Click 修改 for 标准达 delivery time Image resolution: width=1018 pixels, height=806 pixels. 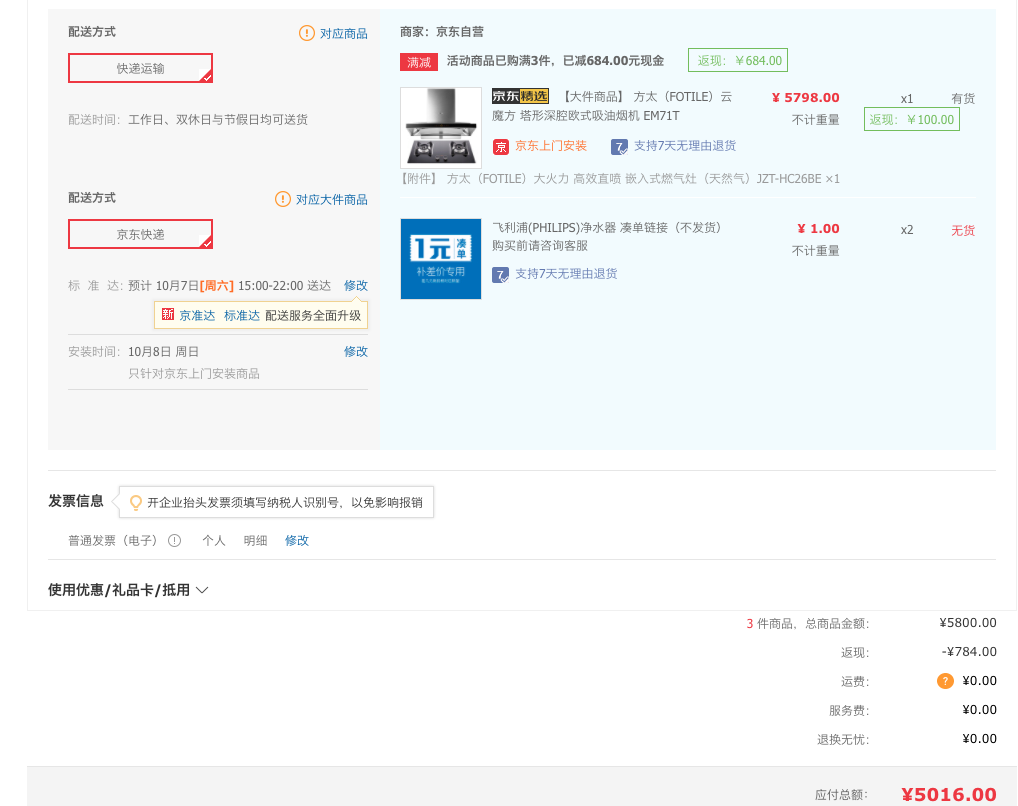356,285
